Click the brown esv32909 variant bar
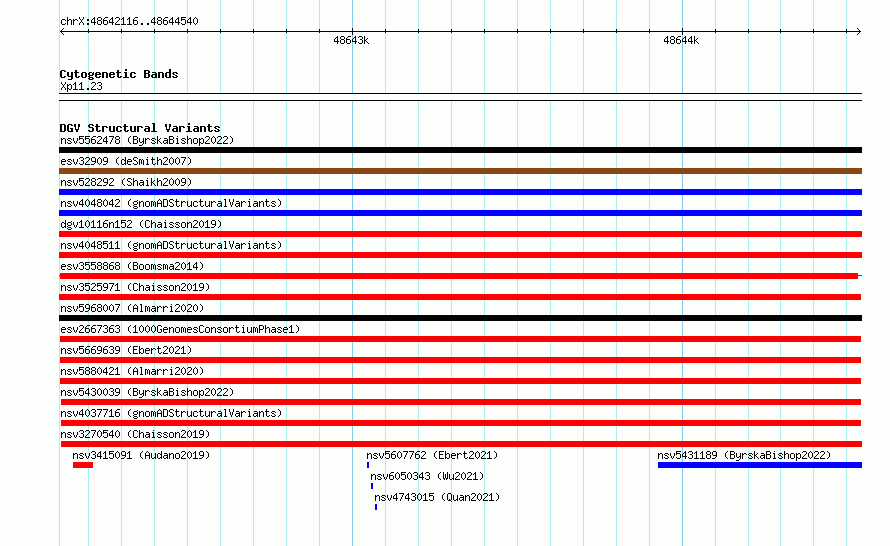 460,171
